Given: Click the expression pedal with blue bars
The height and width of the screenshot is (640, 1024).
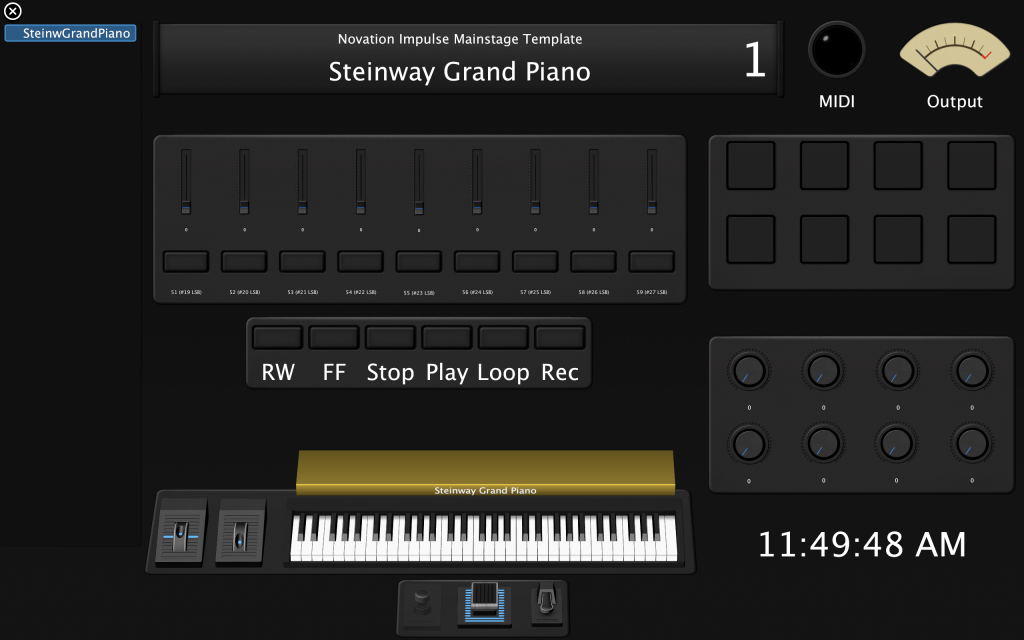Looking at the screenshot, I should tap(484, 603).
